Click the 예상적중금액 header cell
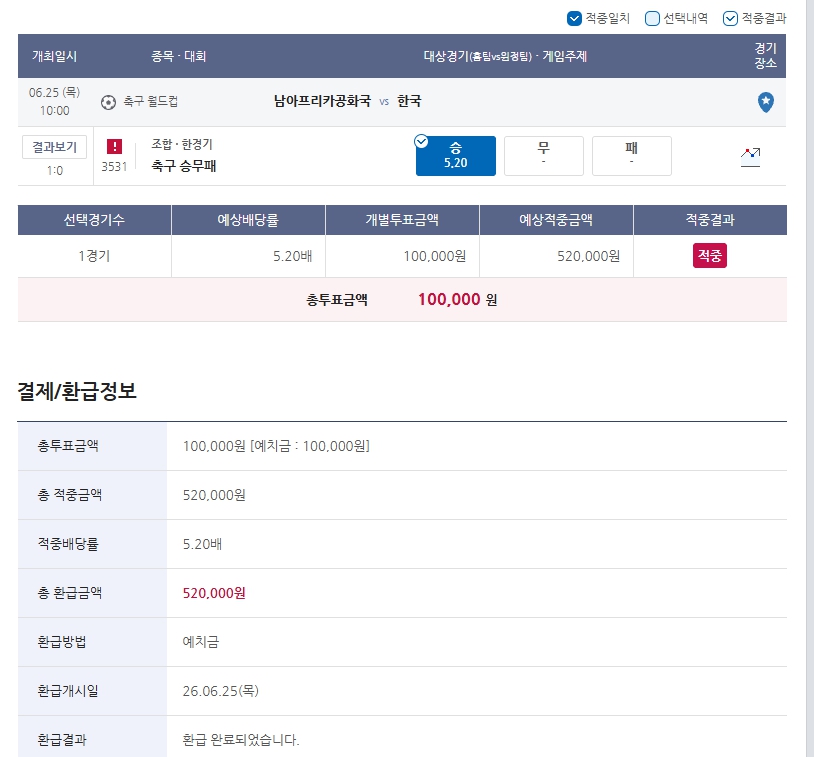The width and height of the screenshot is (814, 757). 556,220
